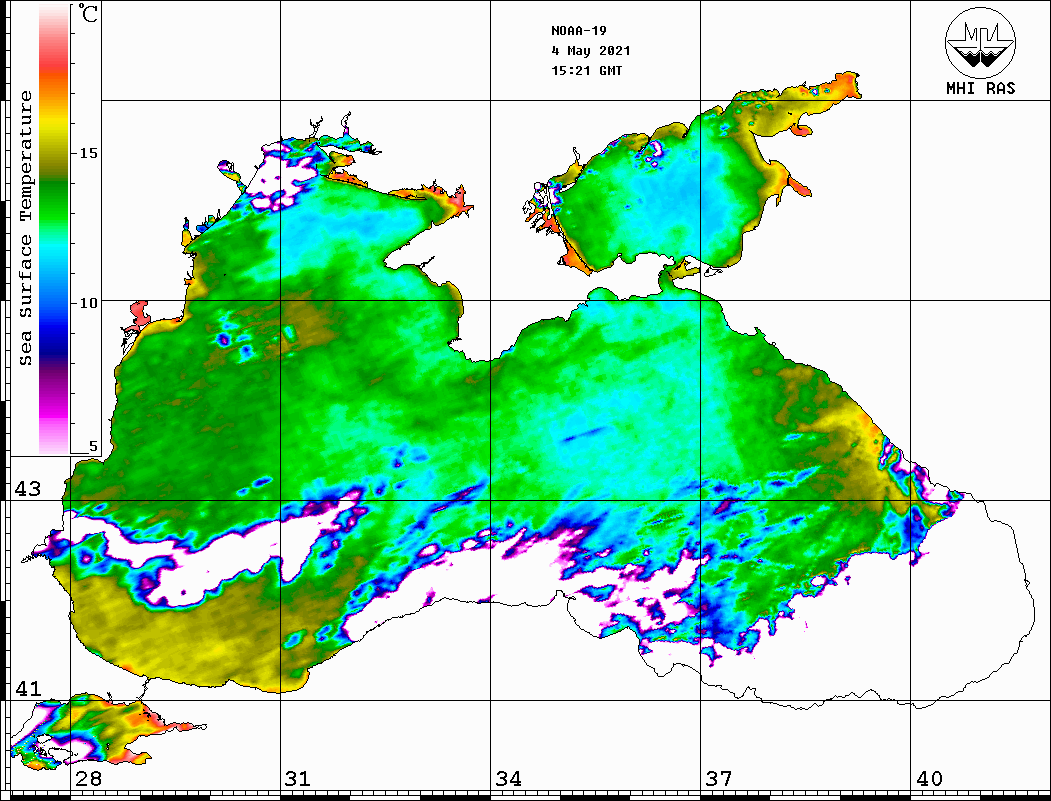The image size is (1051, 801).
Task: Click the 'MHI RAS' caption text
Action: [x=980, y=88]
